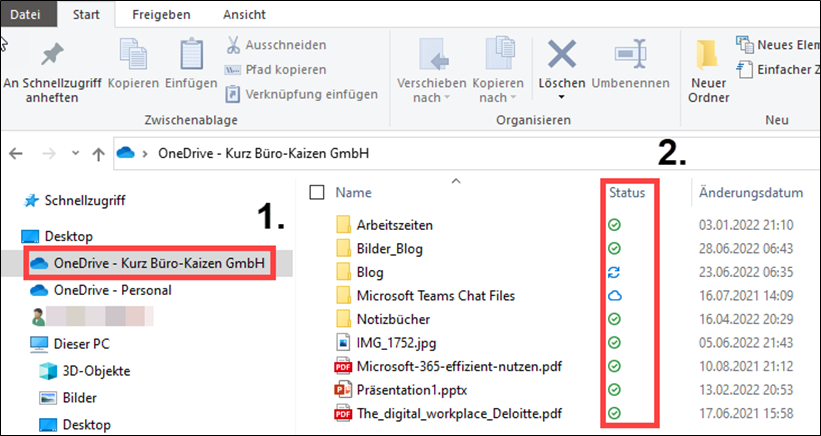Select Bilder in the sidebar
The width and height of the screenshot is (821, 436).
(68, 398)
